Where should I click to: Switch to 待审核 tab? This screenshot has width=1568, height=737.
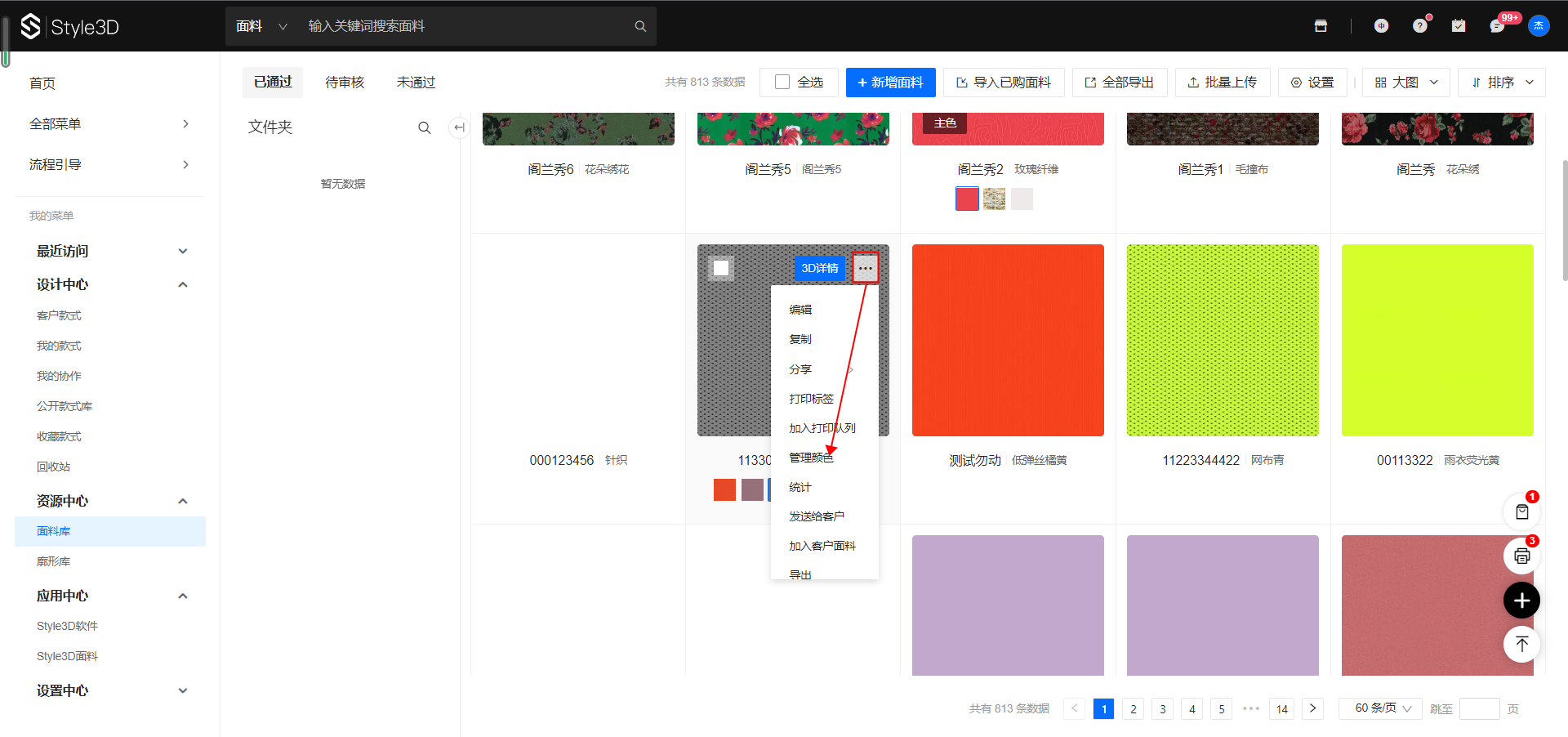click(x=345, y=83)
